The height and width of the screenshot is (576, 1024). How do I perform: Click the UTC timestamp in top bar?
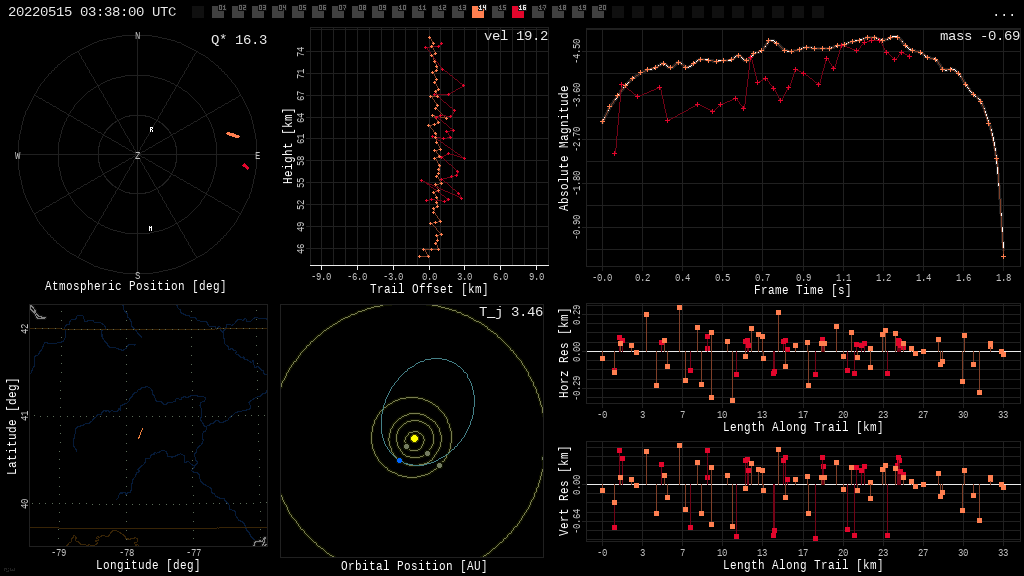coord(92,12)
